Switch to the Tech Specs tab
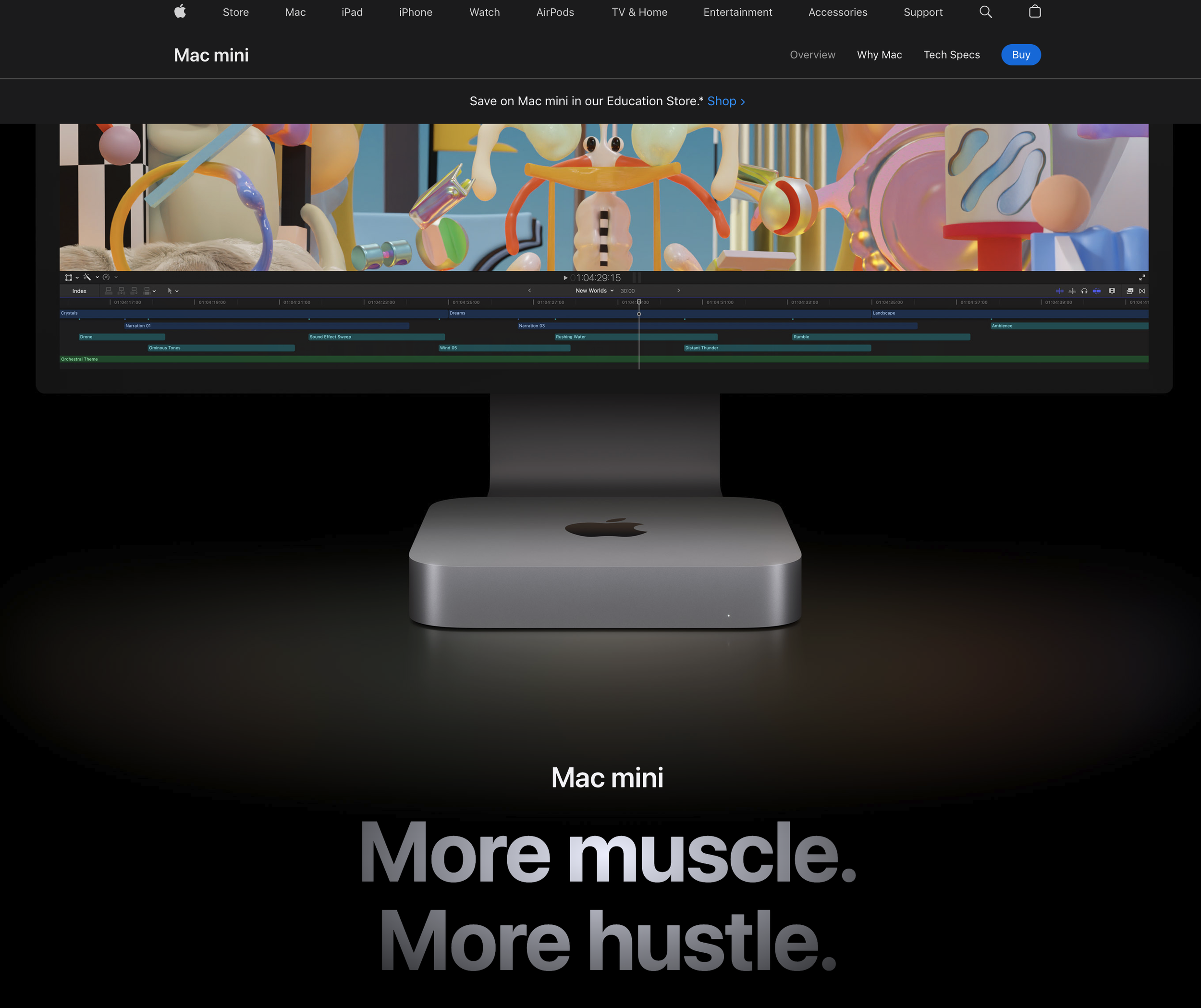1201x1008 pixels. 951,55
